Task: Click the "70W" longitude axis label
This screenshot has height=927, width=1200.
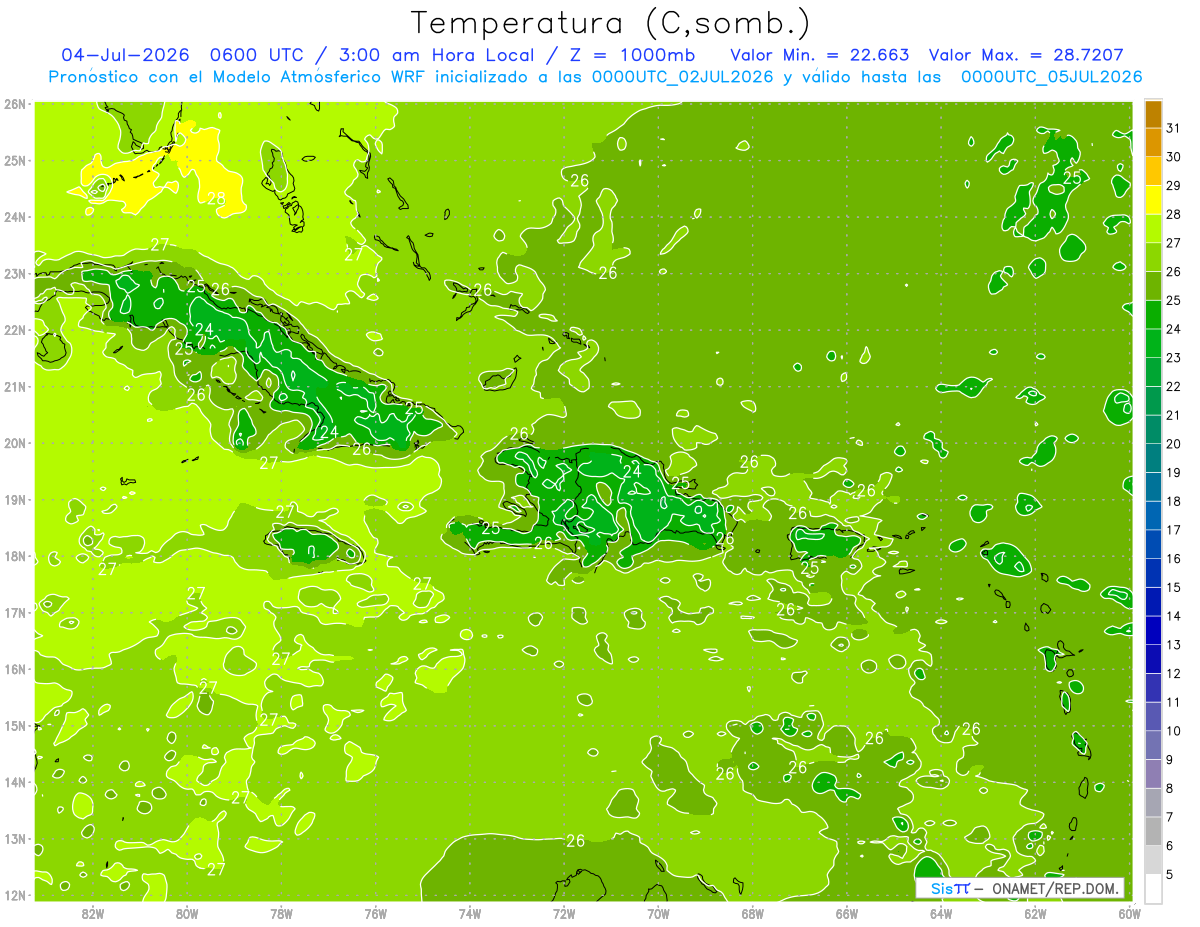Action: (658, 914)
